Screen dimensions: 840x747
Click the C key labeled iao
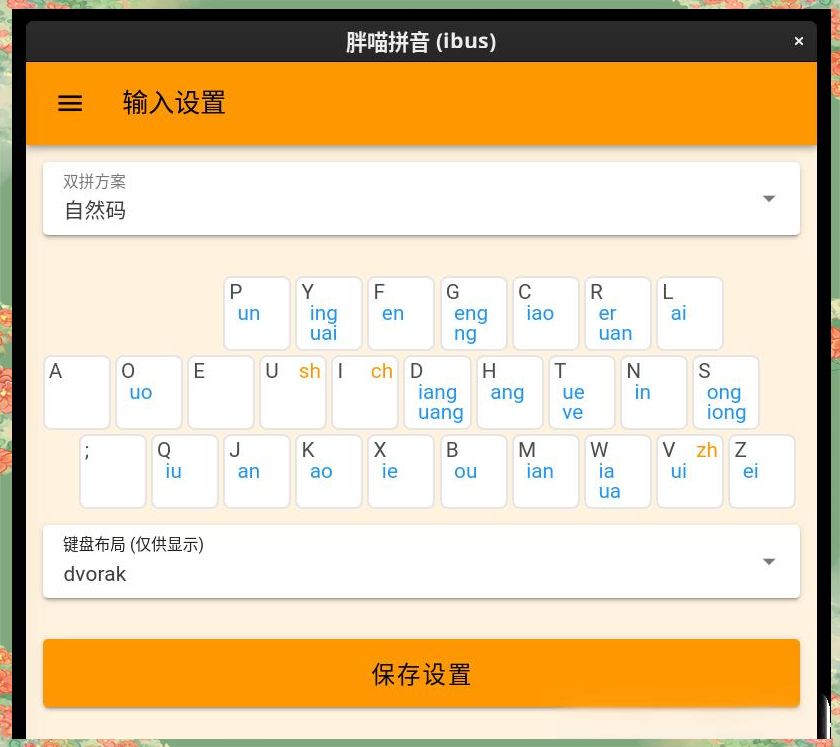pyautogui.click(x=546, y=313)
